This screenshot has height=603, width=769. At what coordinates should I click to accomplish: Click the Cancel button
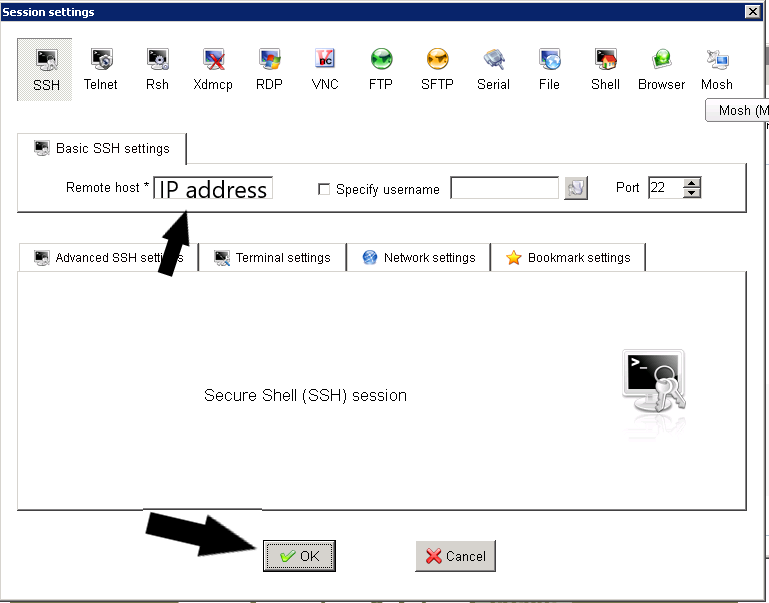coord(456,556)
